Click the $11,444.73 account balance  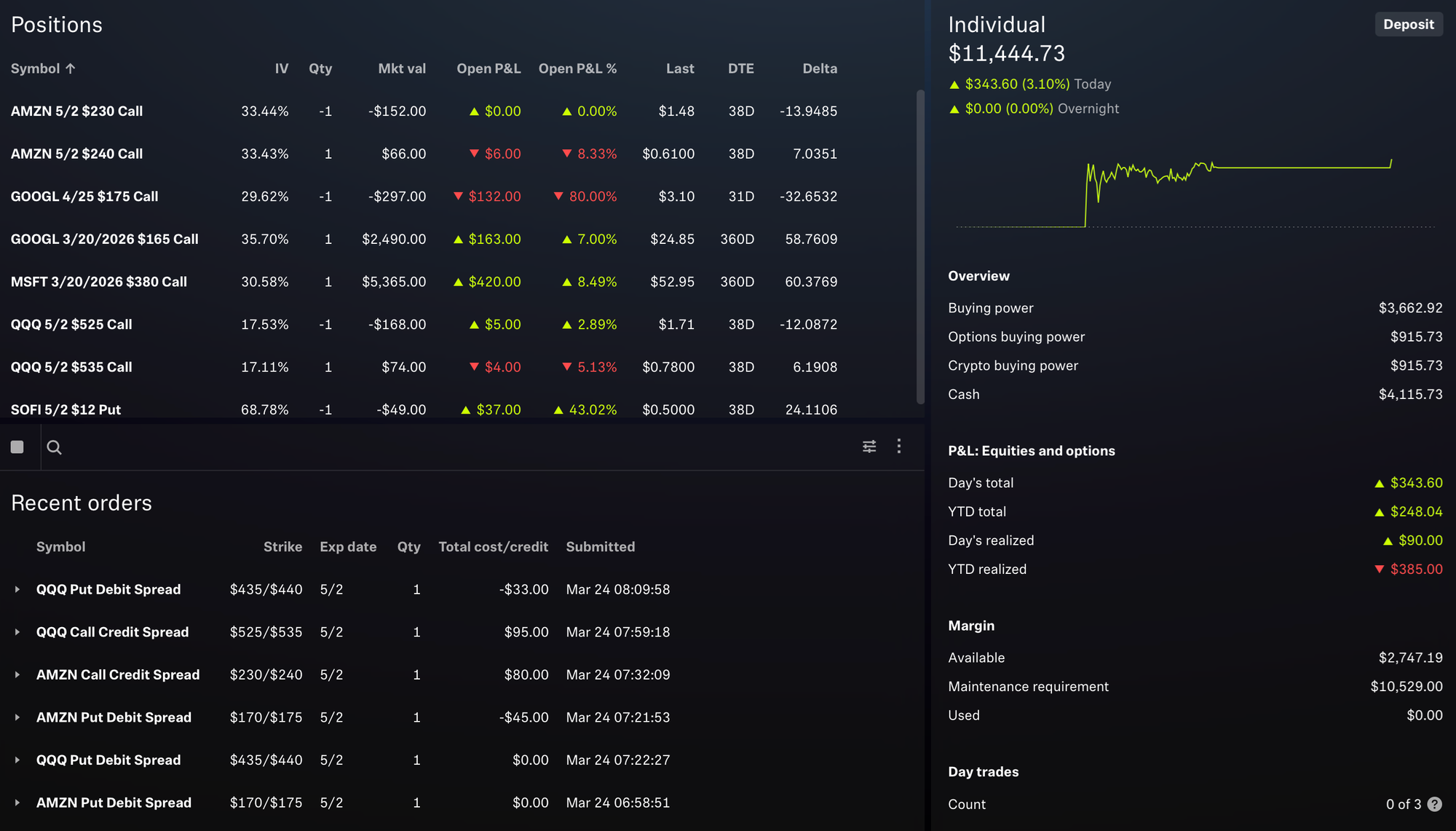pos(1006,53)
